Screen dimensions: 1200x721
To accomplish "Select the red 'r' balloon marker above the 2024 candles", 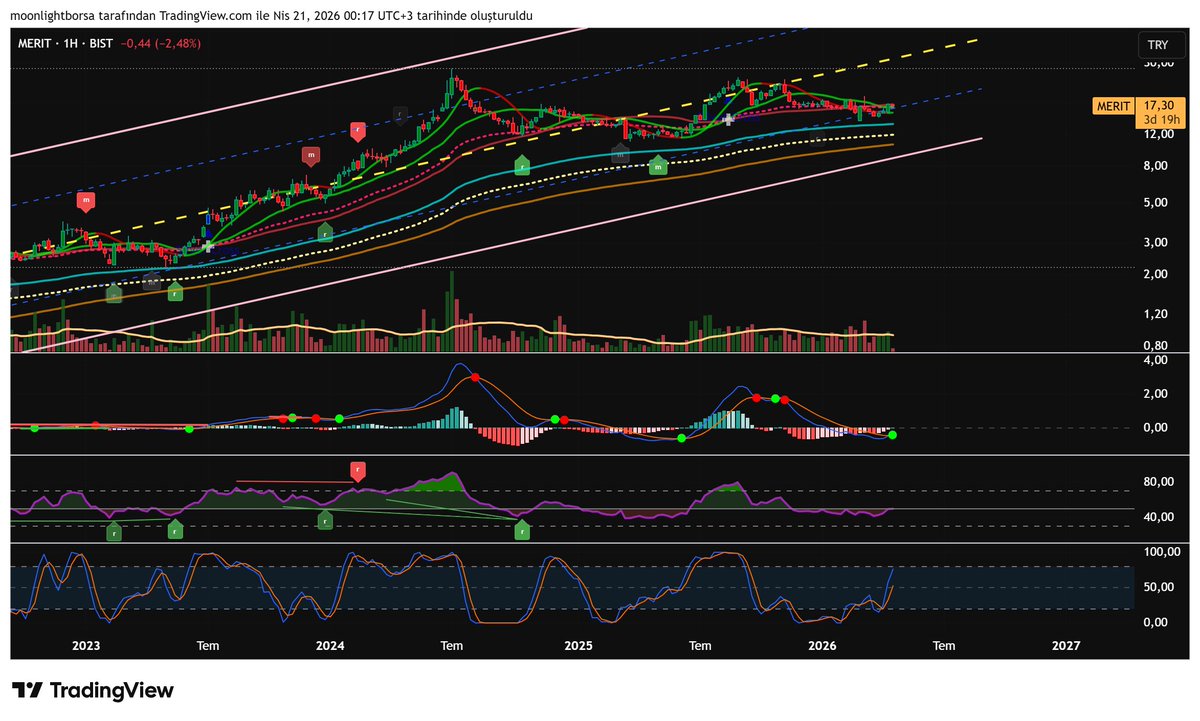I will pos(357,129).
